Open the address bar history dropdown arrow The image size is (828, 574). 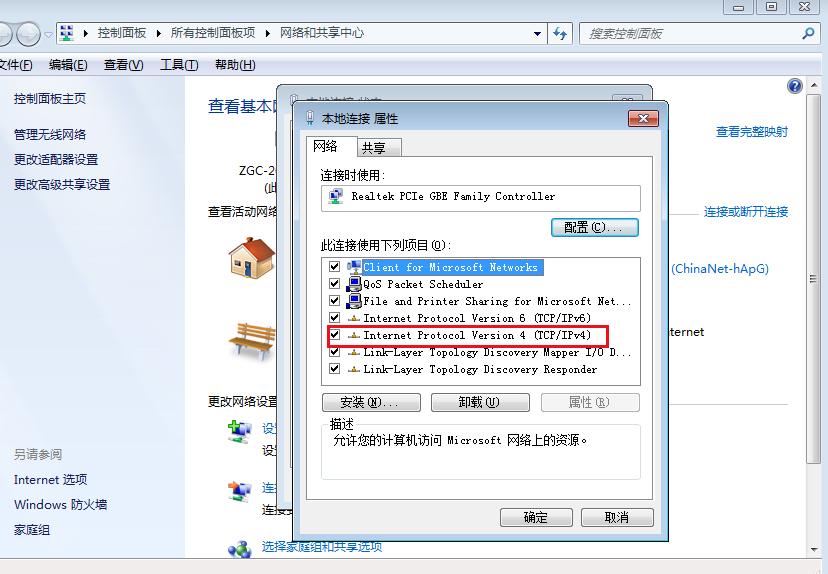click(x=537, y=34)
